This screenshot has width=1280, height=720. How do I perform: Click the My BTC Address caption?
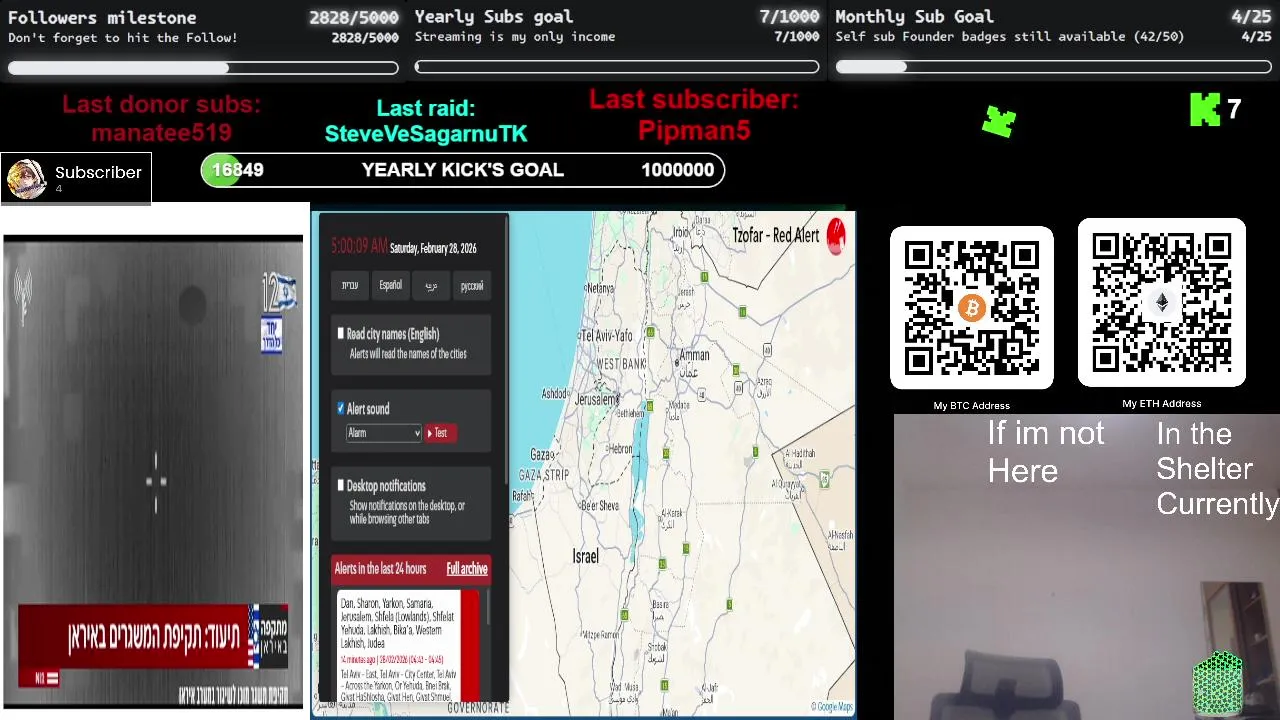[x=972, y=406]
